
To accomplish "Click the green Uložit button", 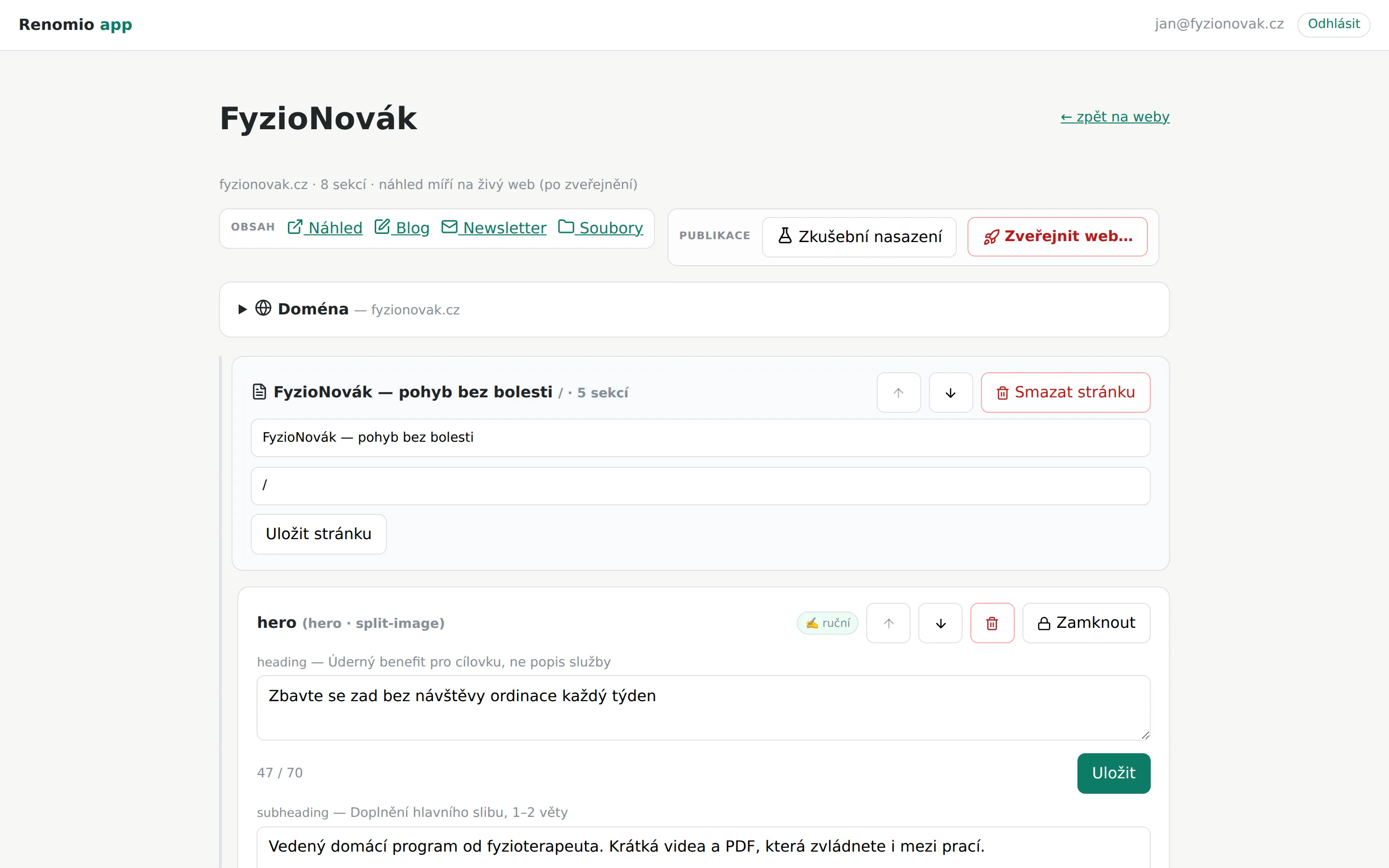I will point(1114,773).
